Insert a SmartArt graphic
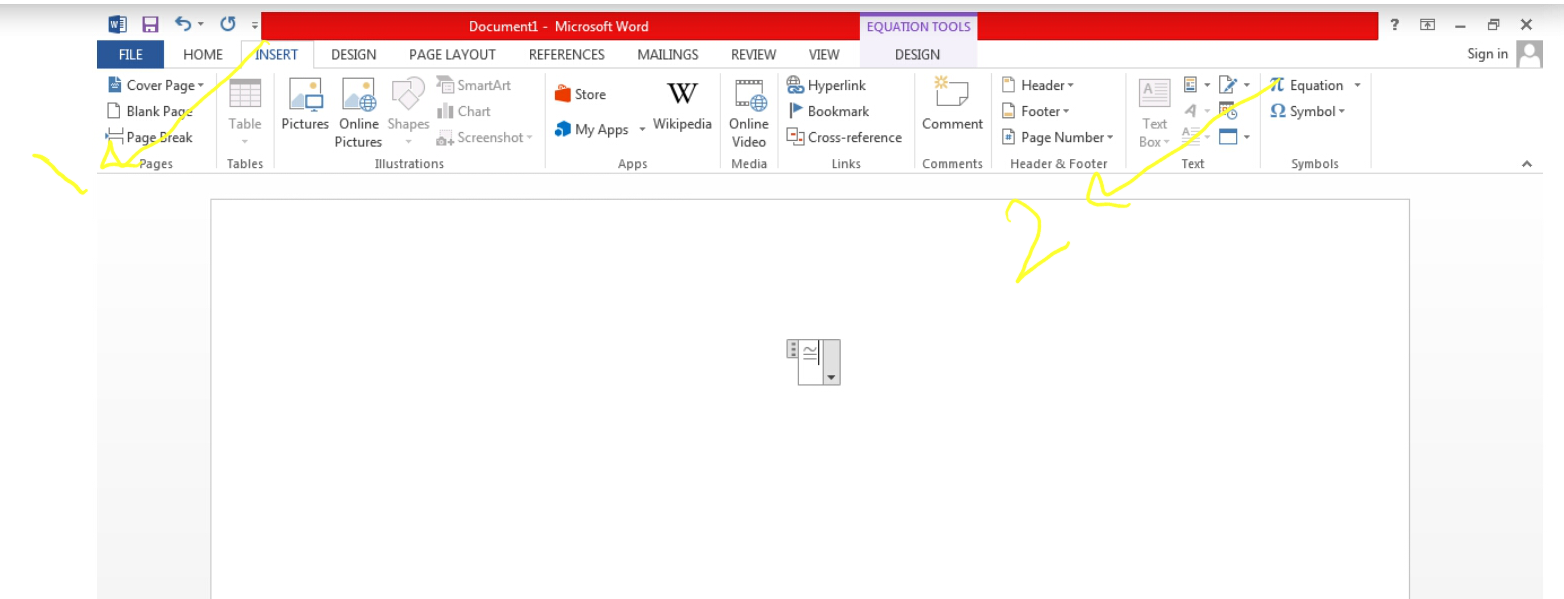Screen dimensions: 1564x599 click(474, 85)
